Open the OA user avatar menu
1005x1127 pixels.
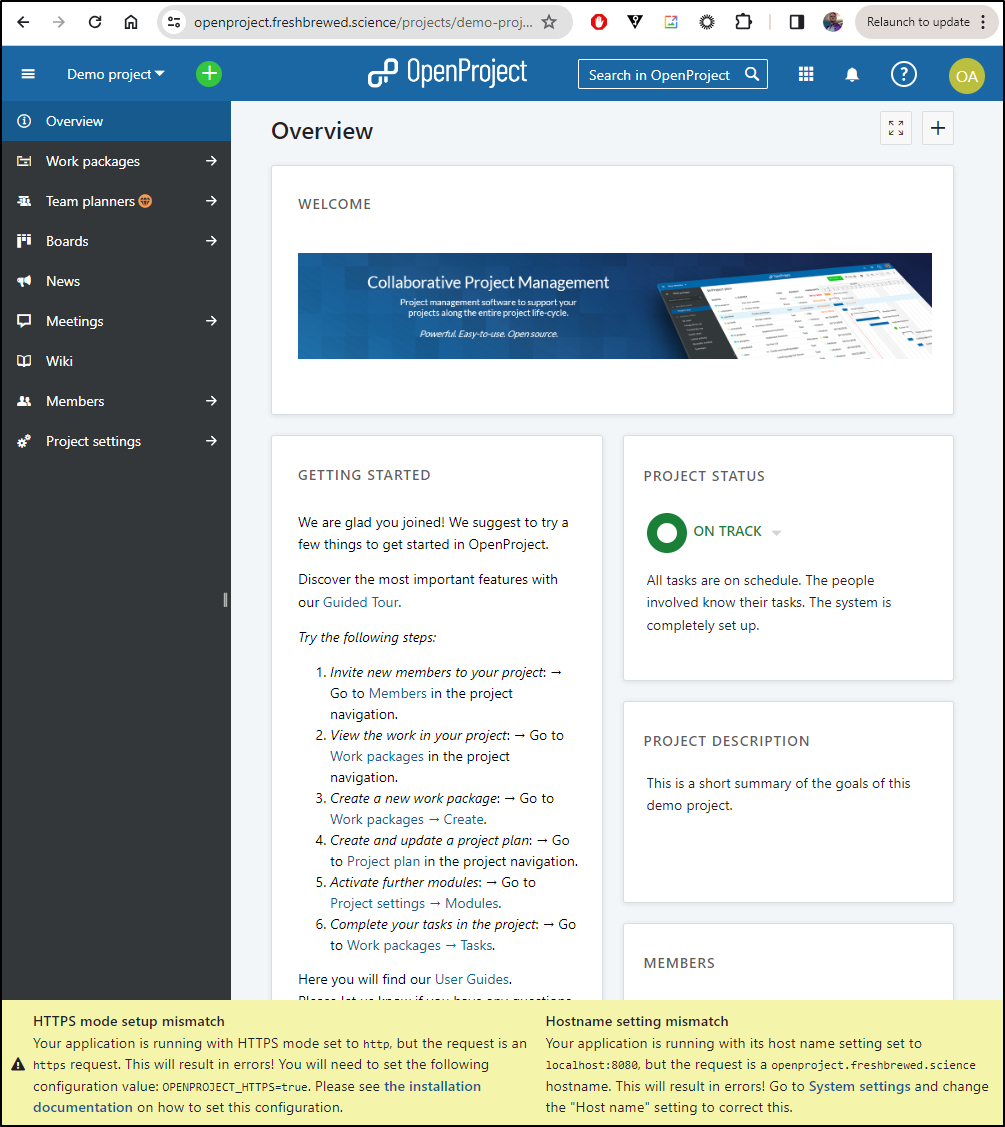966,75
